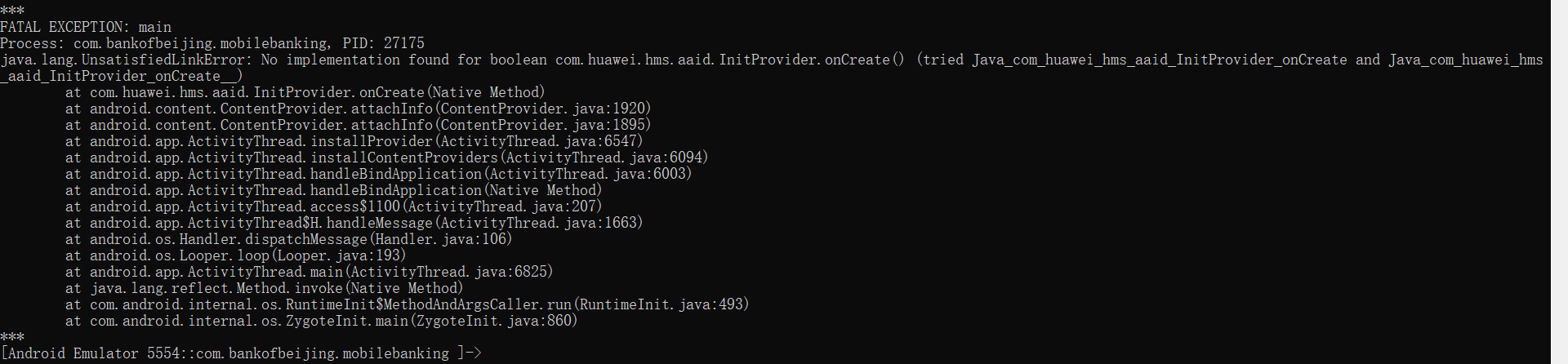The width and height of the screenshot is (1568, 364).
Task: Click the InitProvider.onCreate(Native Method) stack line
Action: [x=305, y=92]
